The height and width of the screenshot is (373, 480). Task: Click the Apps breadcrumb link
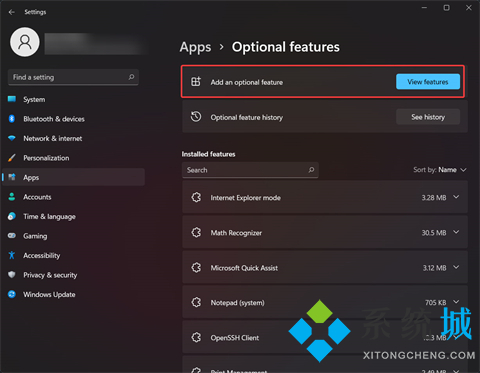[195, 47]
